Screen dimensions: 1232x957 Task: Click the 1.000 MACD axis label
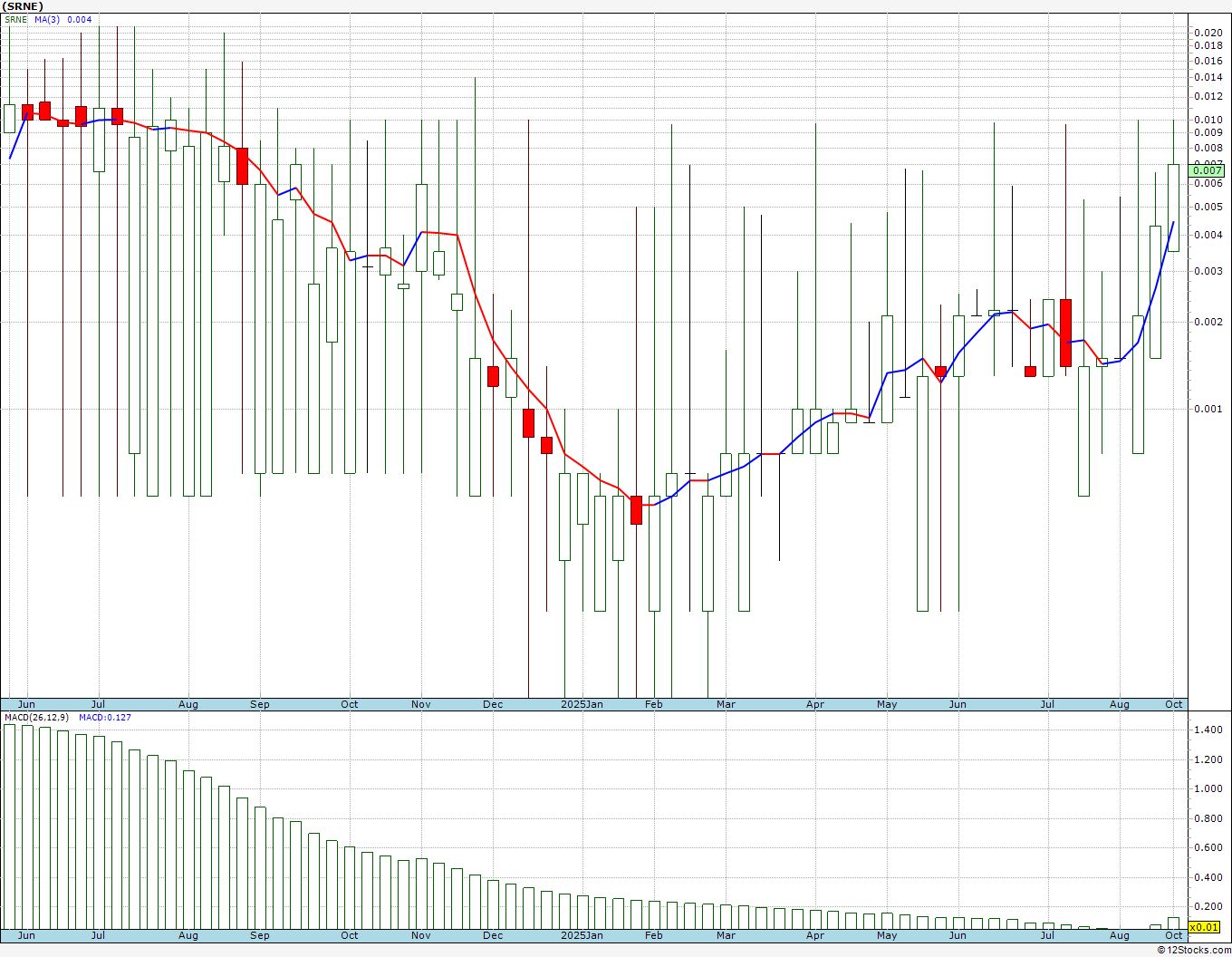click(1208, 788)
